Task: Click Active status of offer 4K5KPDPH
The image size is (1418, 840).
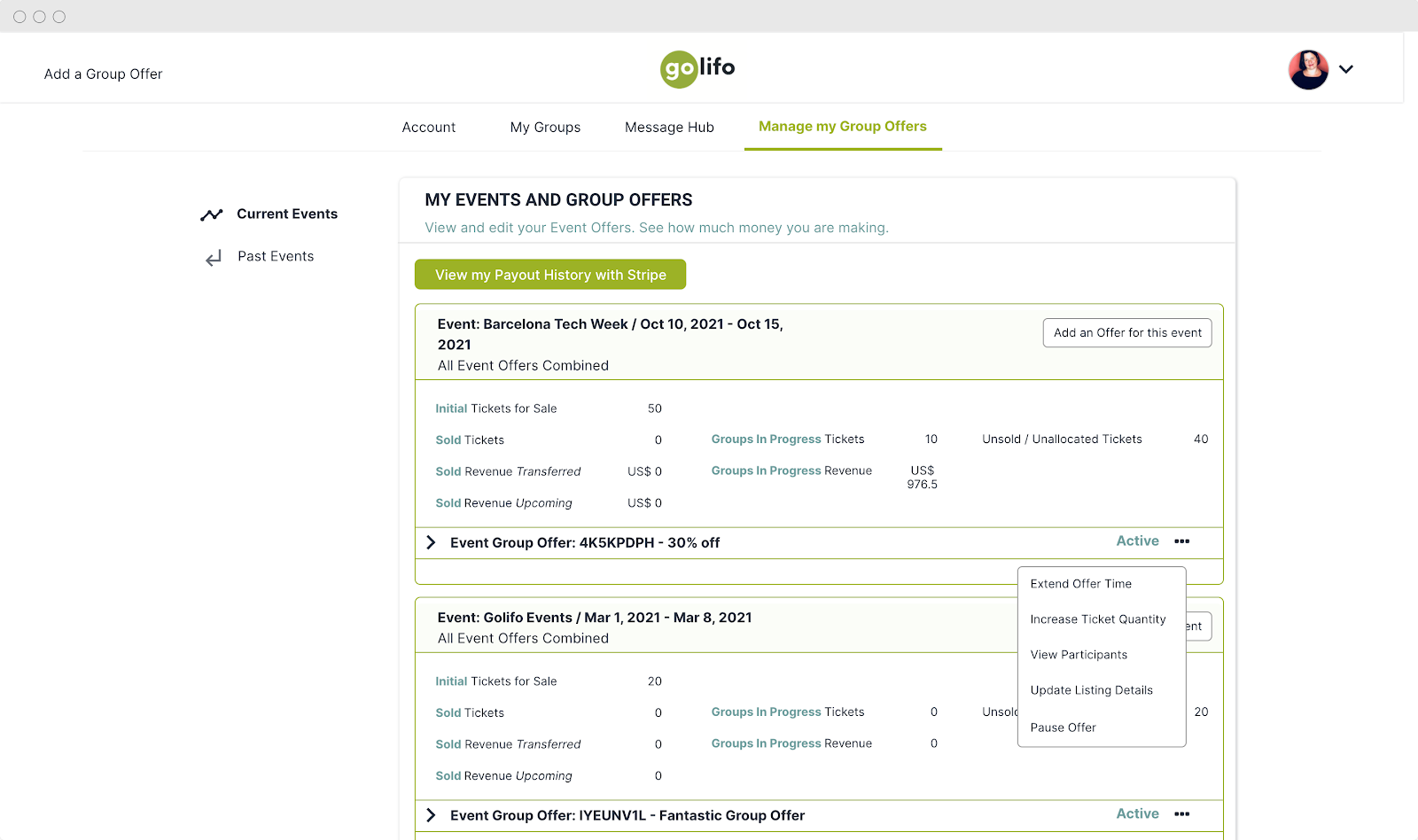Action: (x=1138, y=541)
